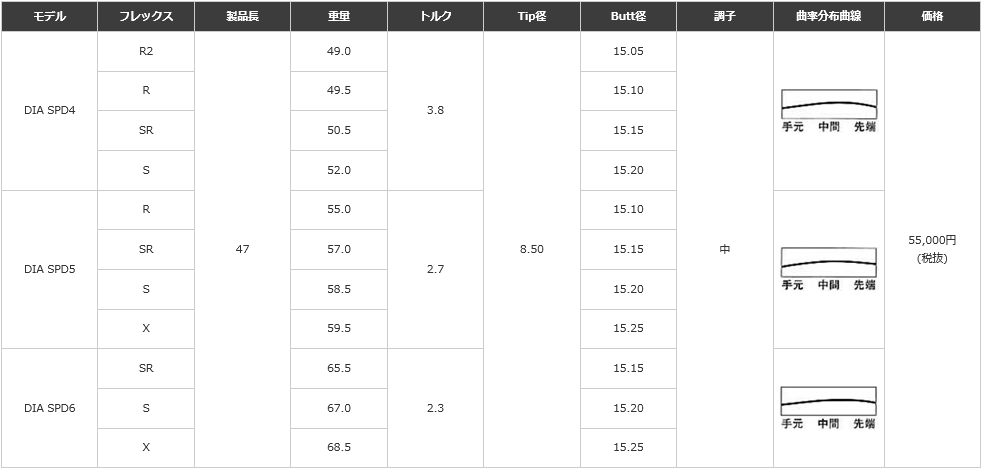The height and width of the screenshot is (471, 984).
Task: Click the 68.5 weight value
Action: 339,447
